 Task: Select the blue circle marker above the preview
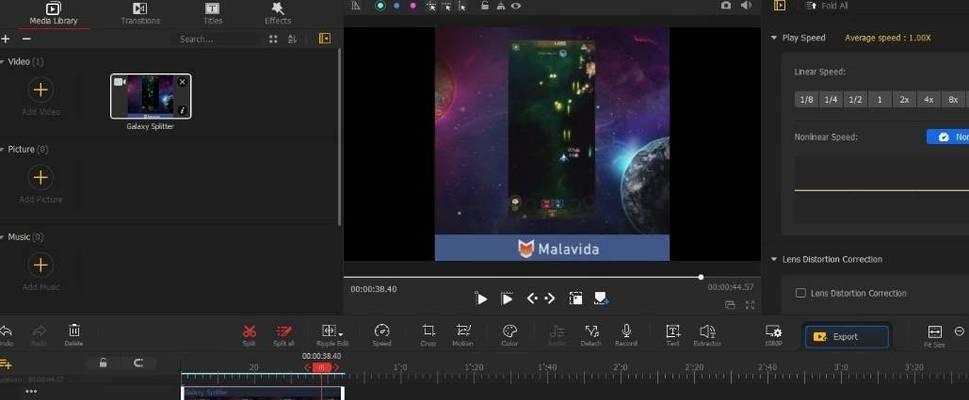(x=396, y=6)
